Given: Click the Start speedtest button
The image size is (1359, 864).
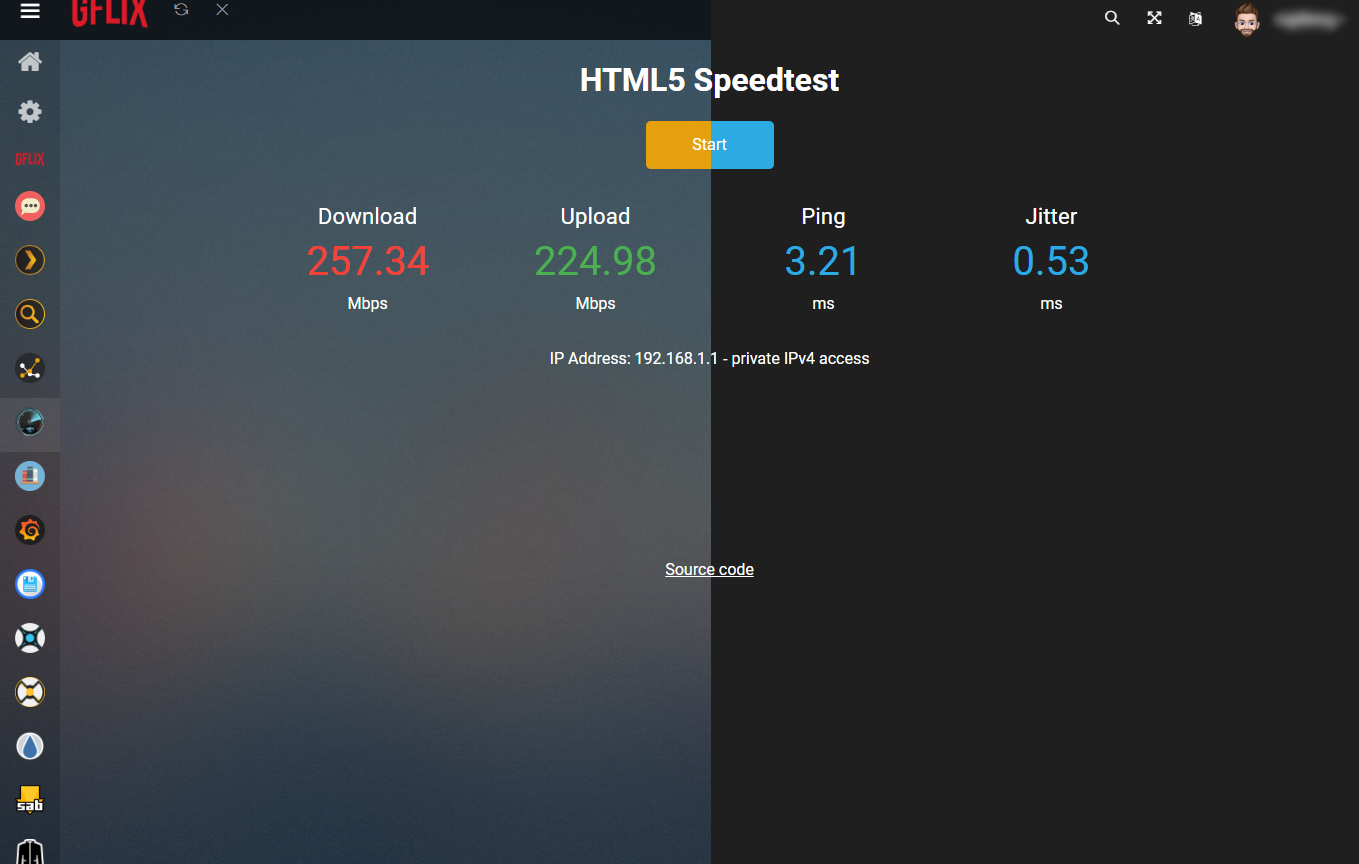Looking at the screenshot, I should [x=709, y=145].
